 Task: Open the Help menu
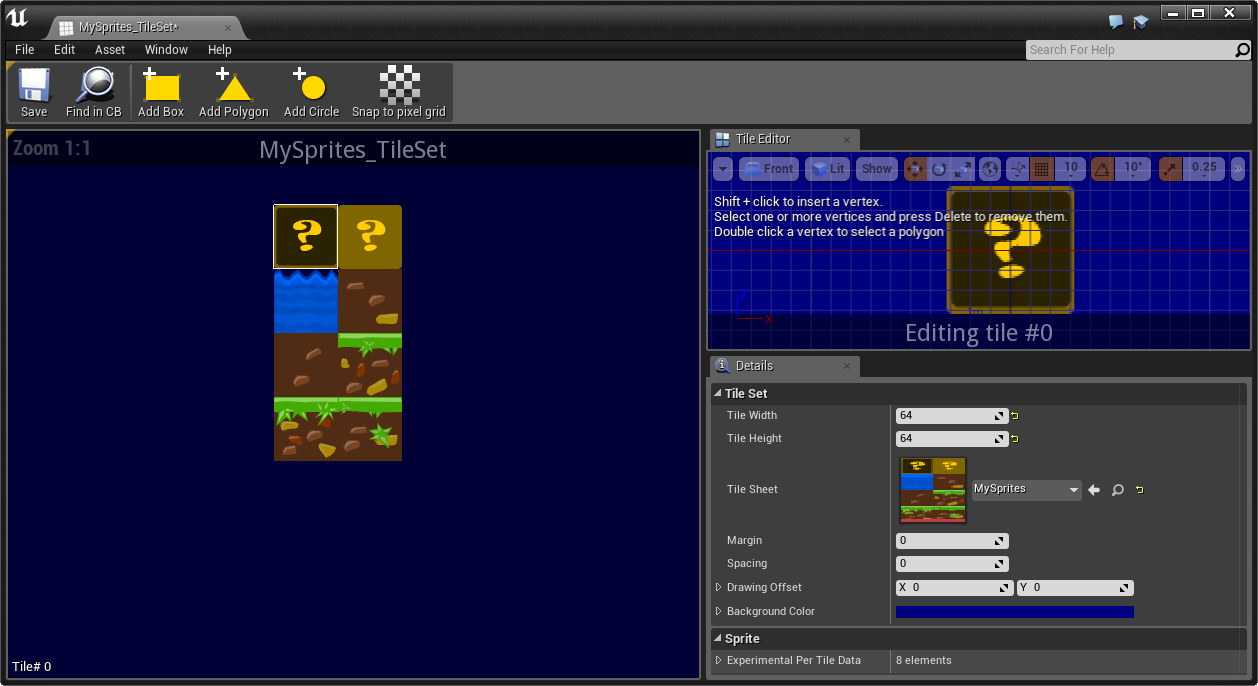[x=220, y=49]
